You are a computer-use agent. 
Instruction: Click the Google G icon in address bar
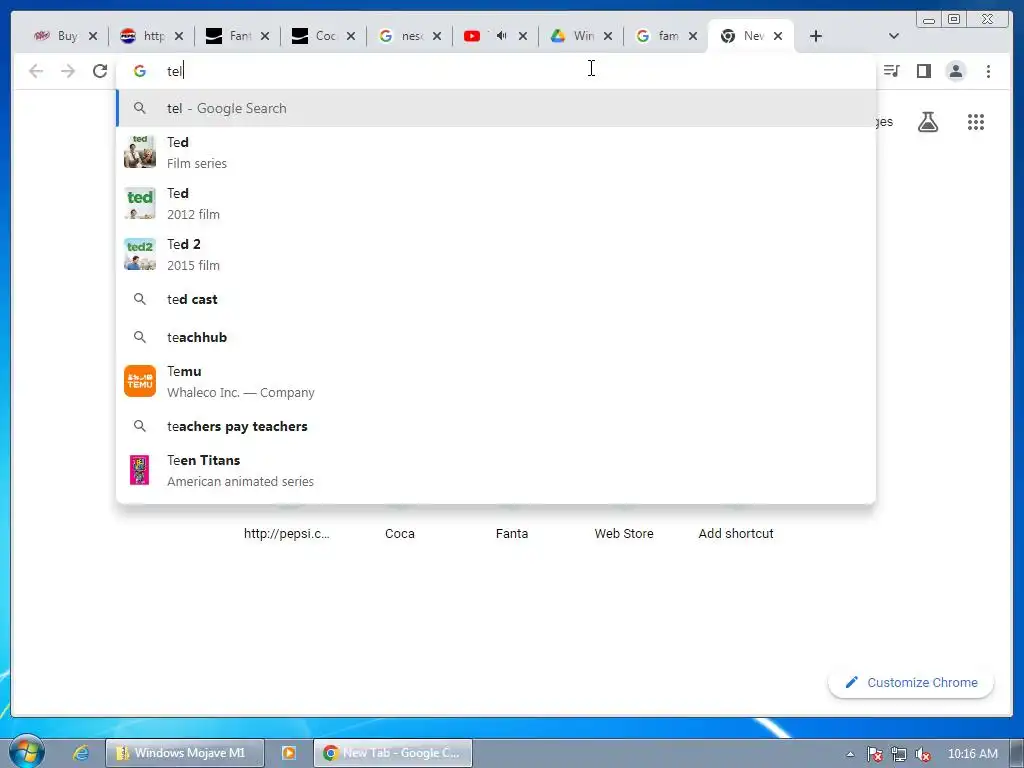(140, 71)
